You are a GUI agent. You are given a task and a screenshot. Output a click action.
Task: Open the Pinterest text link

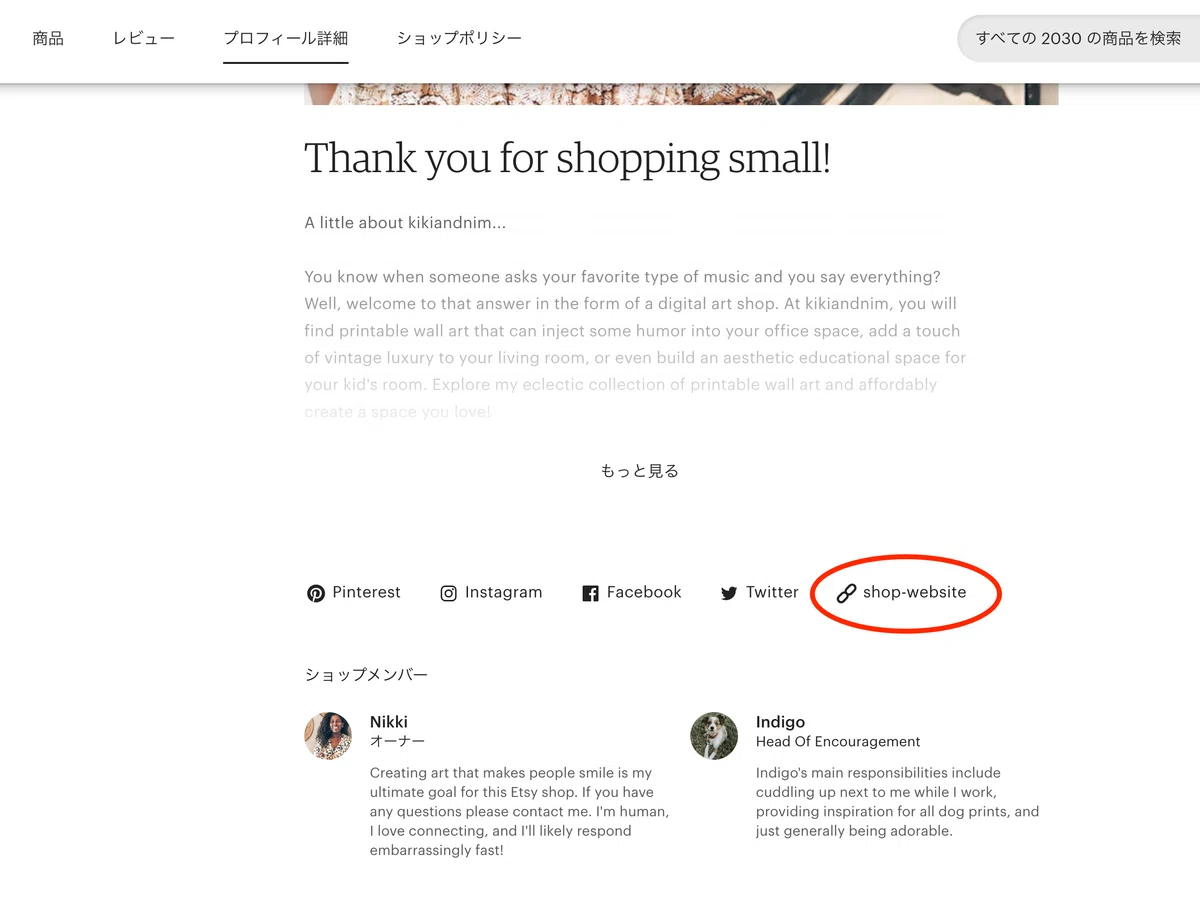click(366, 592)
